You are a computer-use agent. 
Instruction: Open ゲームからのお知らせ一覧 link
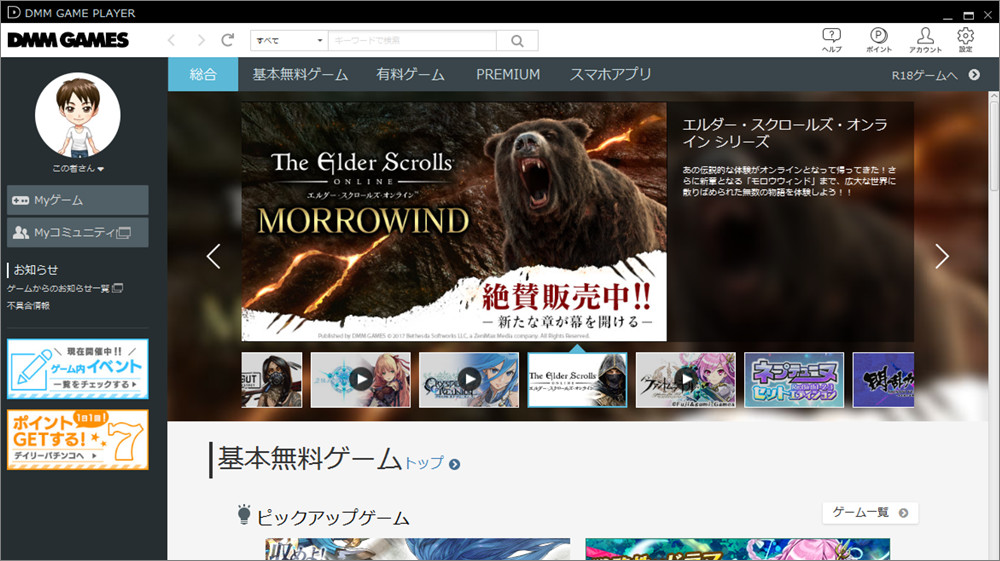tap(58, 288)
